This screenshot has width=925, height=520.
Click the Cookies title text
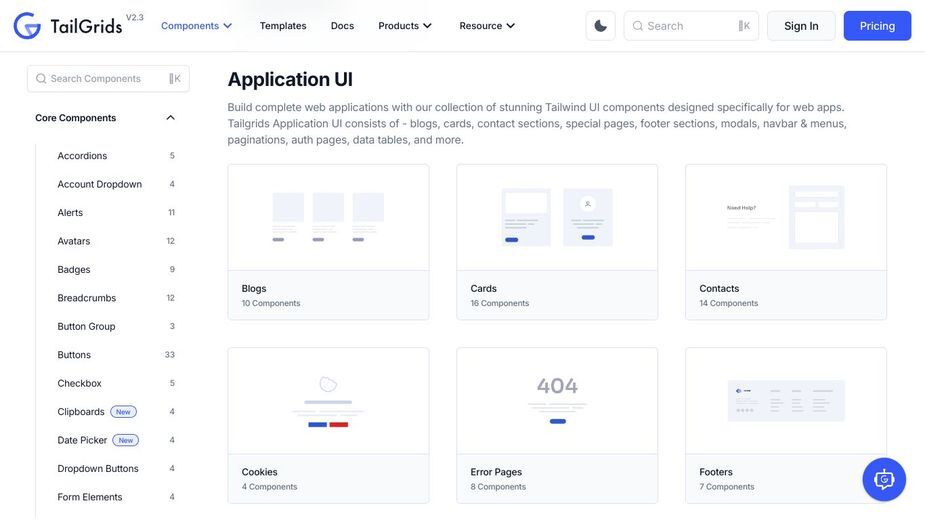tap(259, 472)
